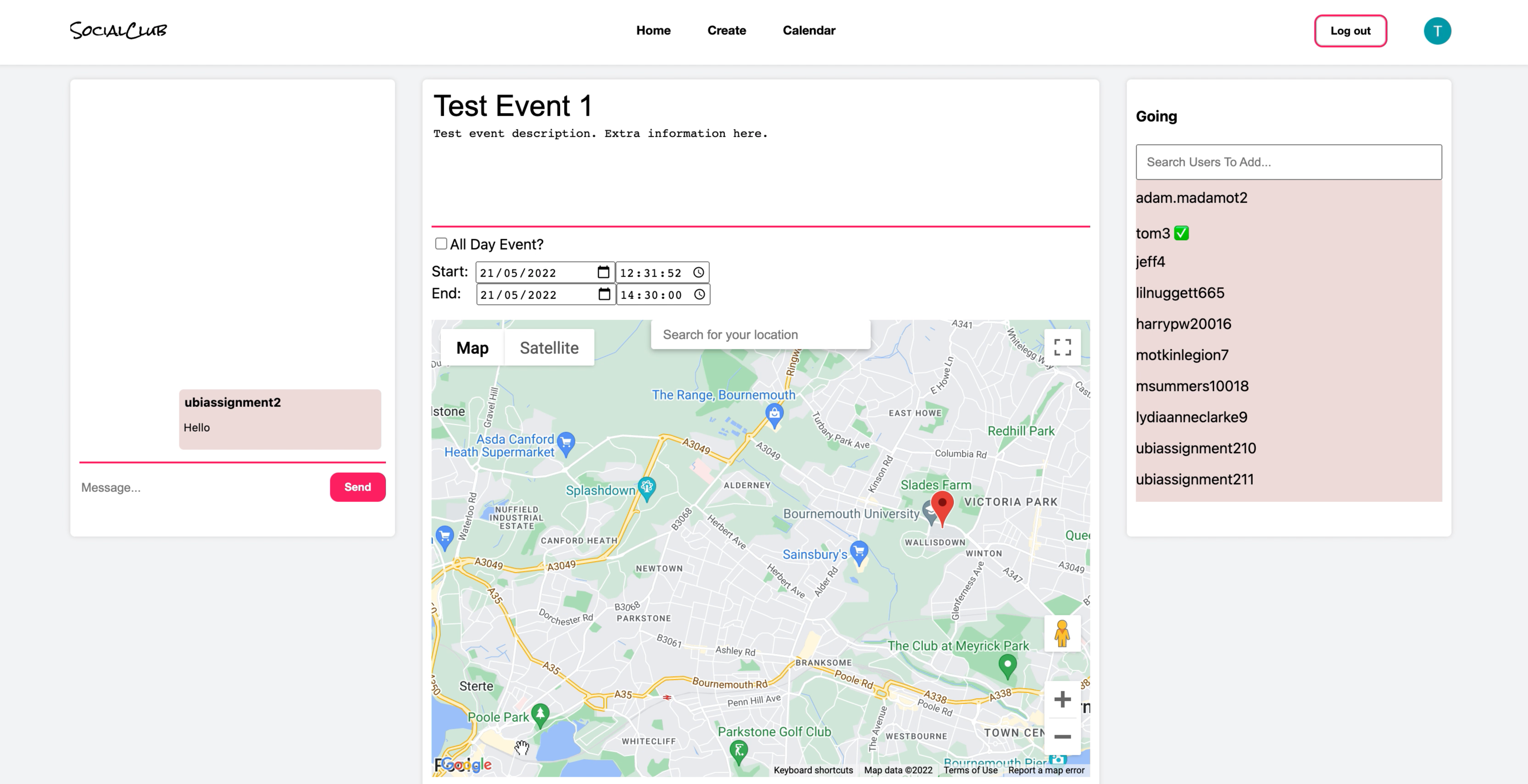Image resolution: width=1528 pixels, height=784 pixels.
Task: Click the Search Users To Add field
Action: tap(1288, 162)
